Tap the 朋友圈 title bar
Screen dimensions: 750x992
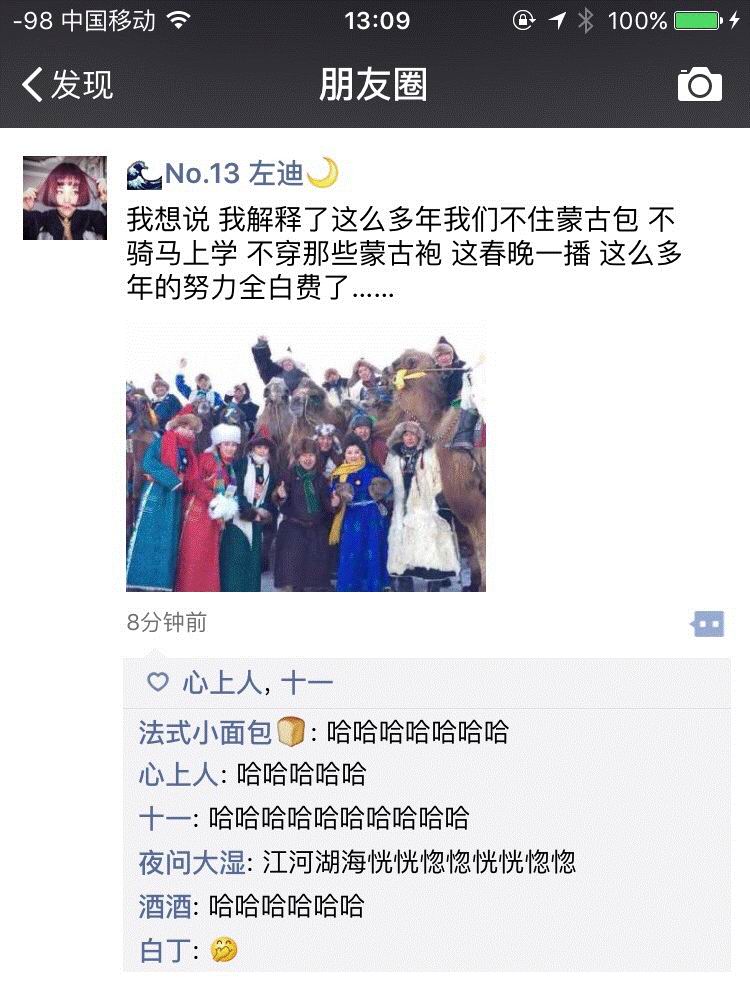pyautogui.click(x=373, y=84)
